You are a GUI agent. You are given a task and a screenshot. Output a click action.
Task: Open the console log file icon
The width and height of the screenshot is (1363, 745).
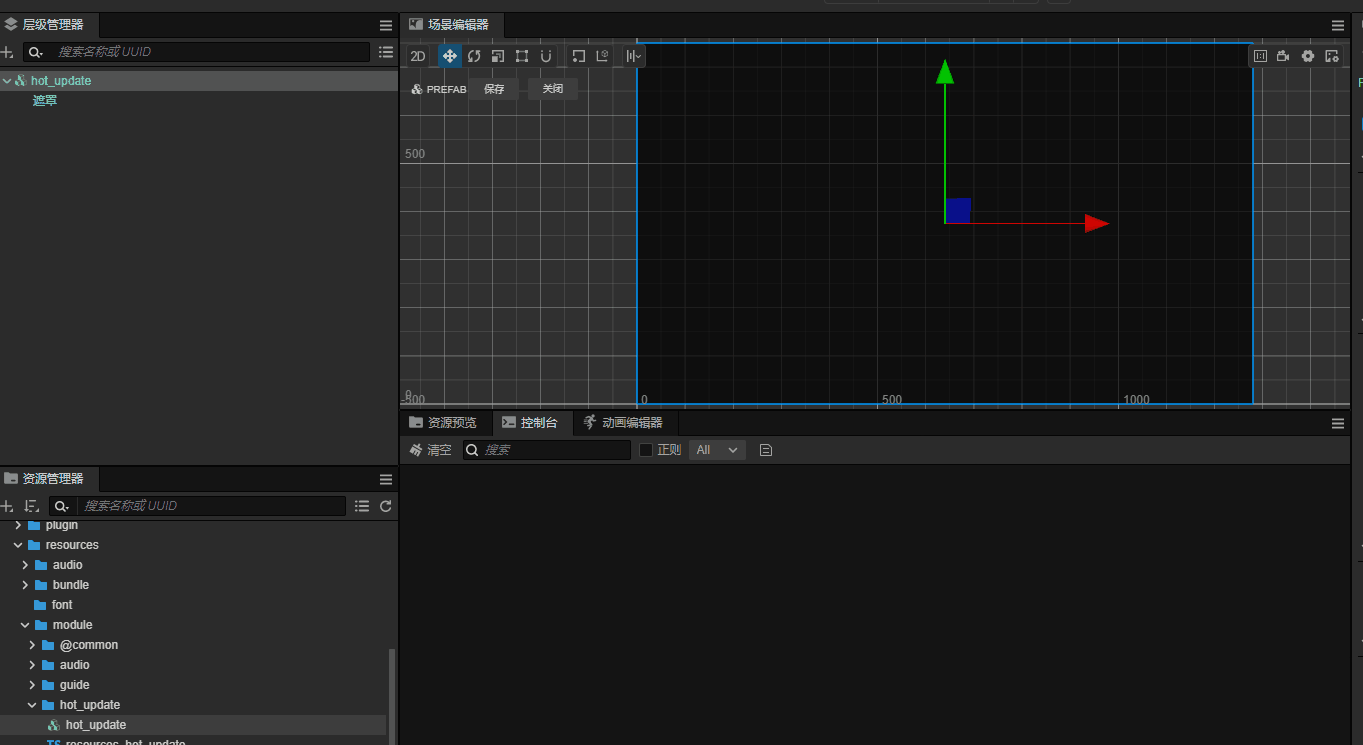(x=766, y=450)
